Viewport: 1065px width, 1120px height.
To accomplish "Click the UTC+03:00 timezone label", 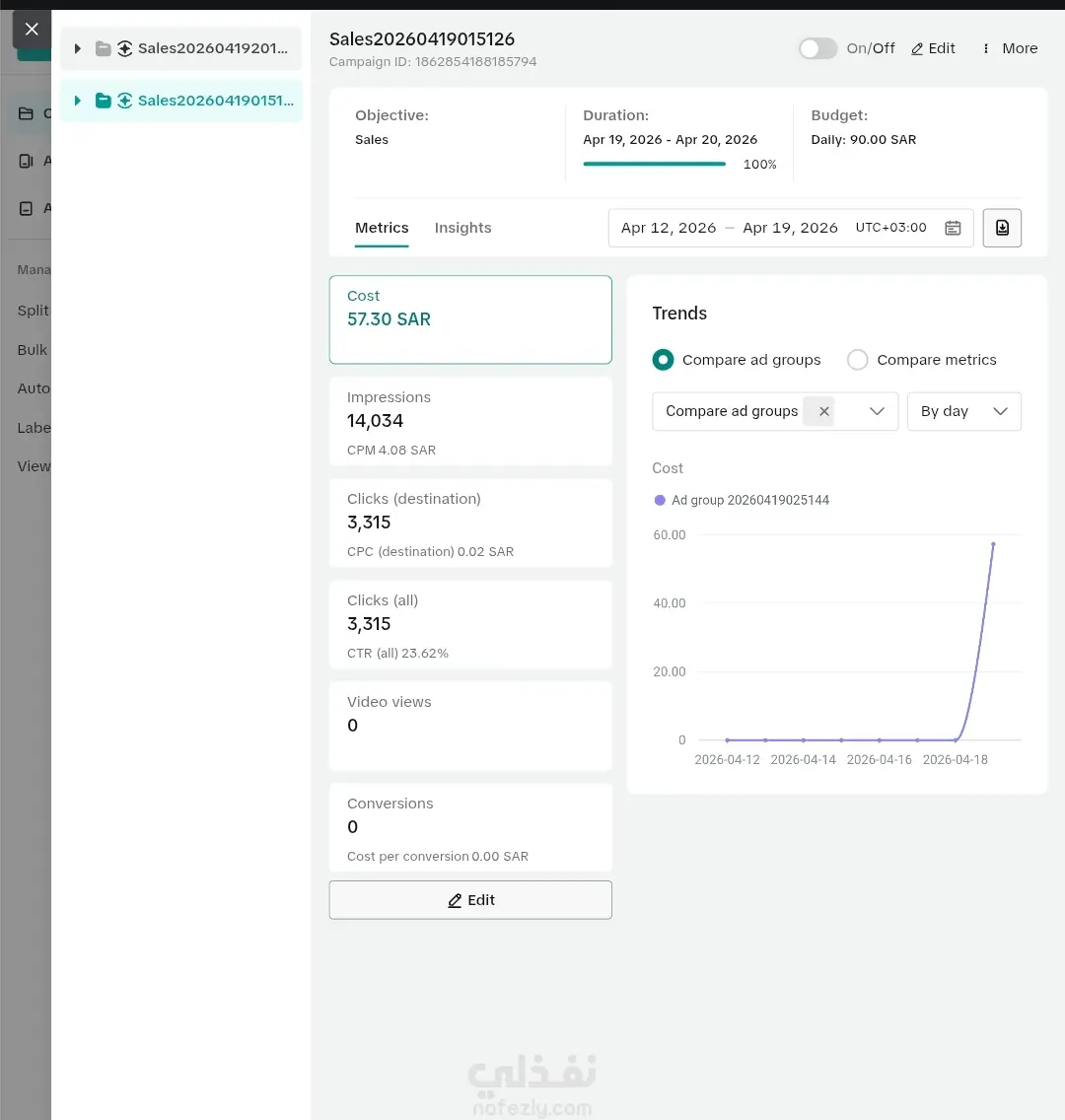I will (x=890, y=228).
